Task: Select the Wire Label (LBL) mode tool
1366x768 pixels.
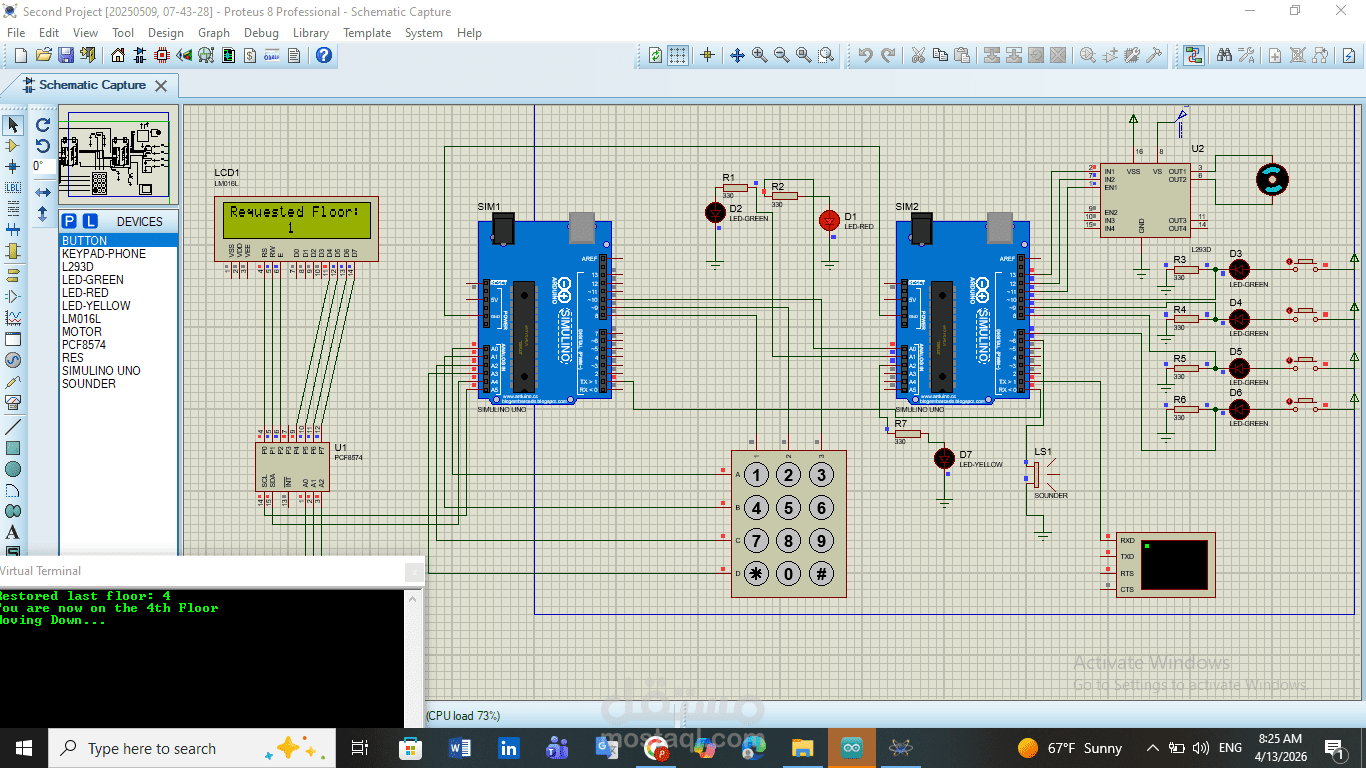Action: coord(13,188)
